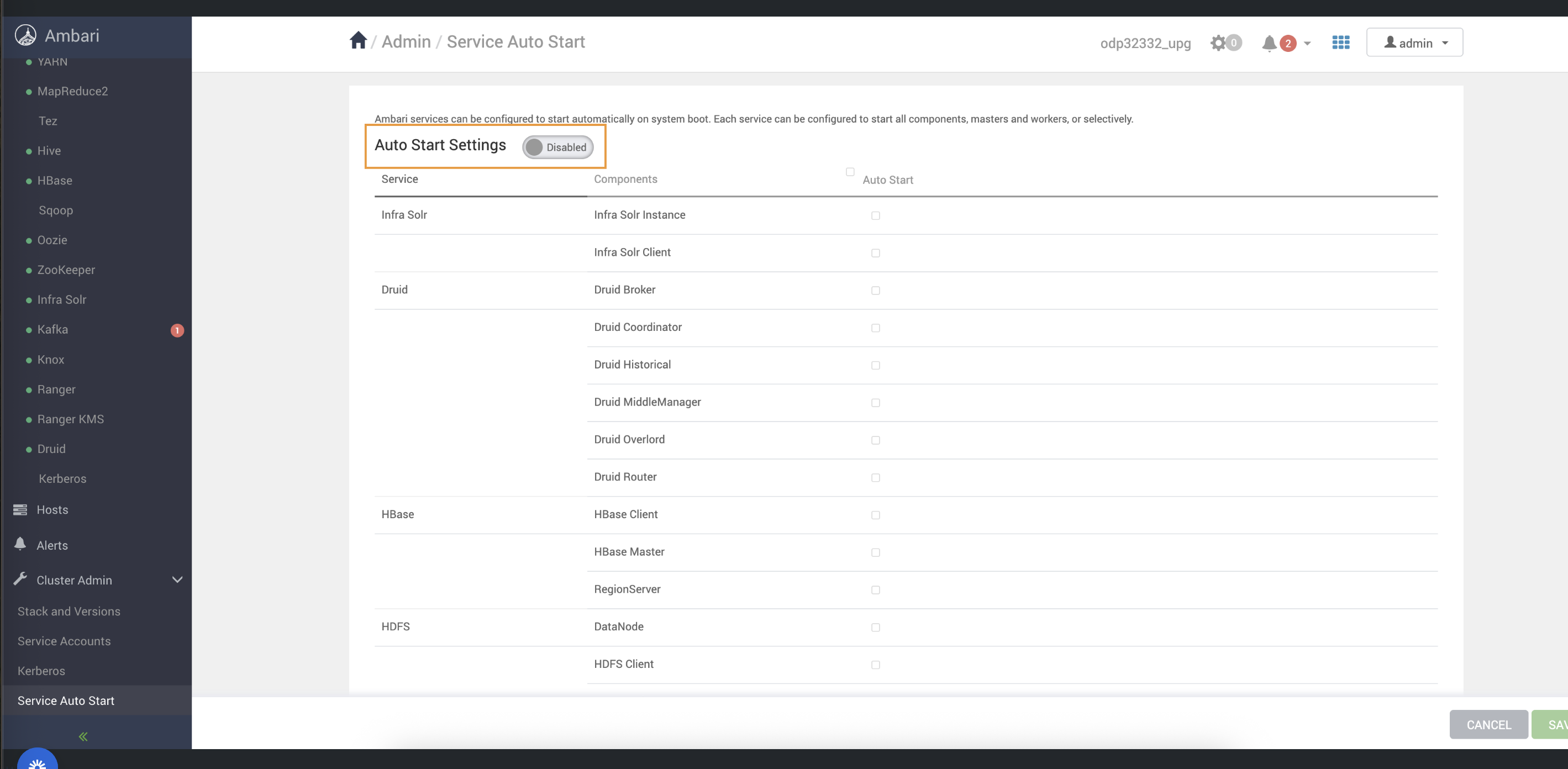1568x769 pixels.
Task: Open the views grid icon
Action: coord(1340,43)
